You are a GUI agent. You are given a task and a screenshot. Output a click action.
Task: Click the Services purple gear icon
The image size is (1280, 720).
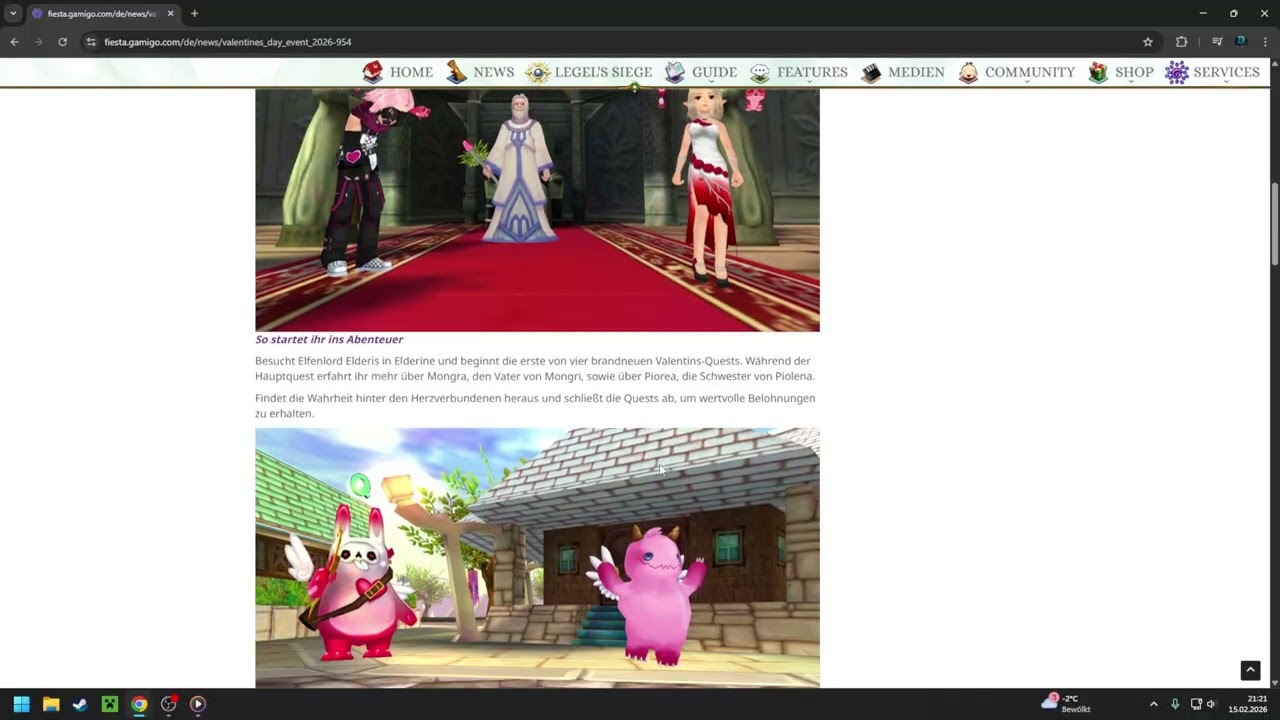1177,72
